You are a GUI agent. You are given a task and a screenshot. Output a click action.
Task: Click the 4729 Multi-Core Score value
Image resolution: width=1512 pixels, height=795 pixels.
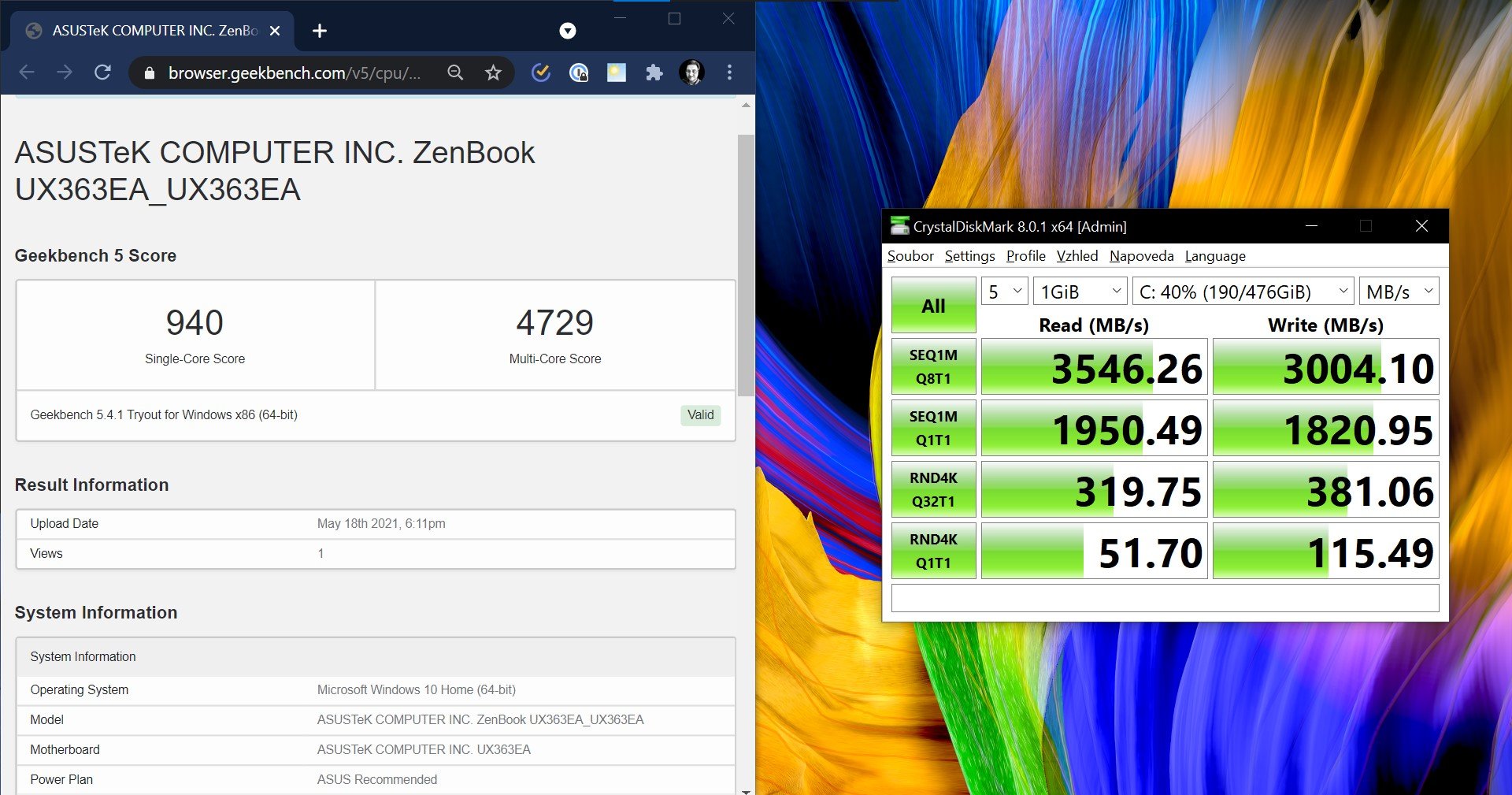coord(554,322)
